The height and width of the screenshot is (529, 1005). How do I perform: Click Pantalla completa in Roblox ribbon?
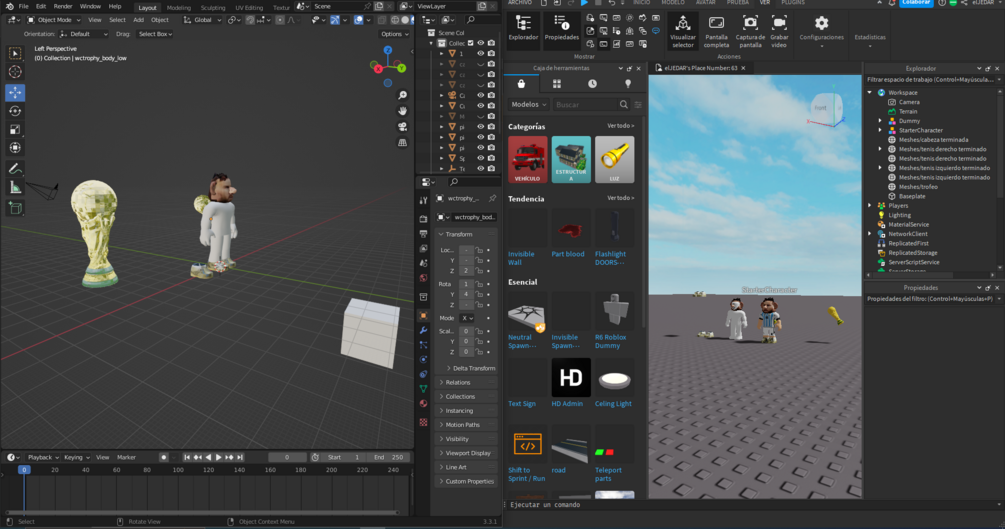point(716,31)
